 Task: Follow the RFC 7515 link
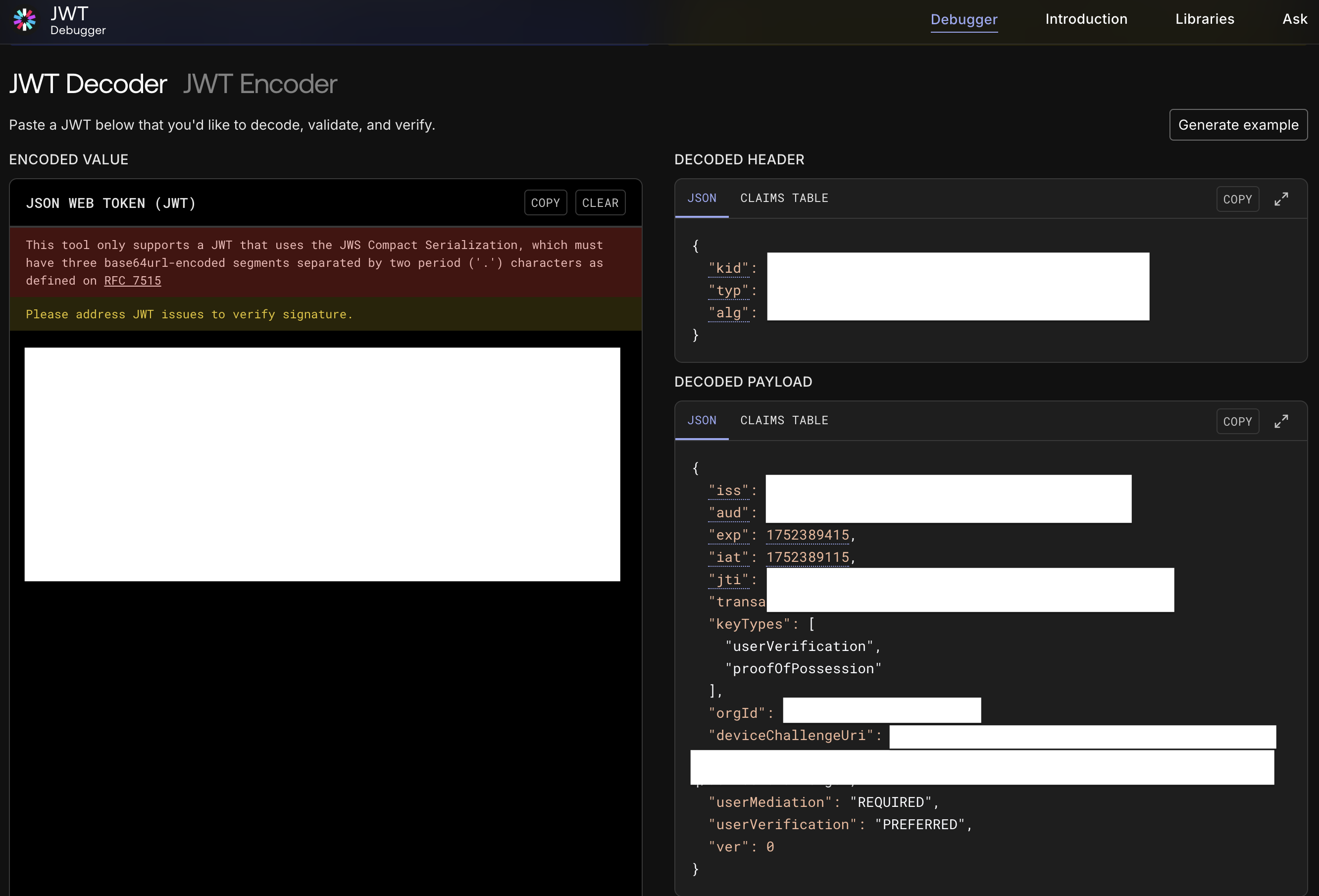132,281
